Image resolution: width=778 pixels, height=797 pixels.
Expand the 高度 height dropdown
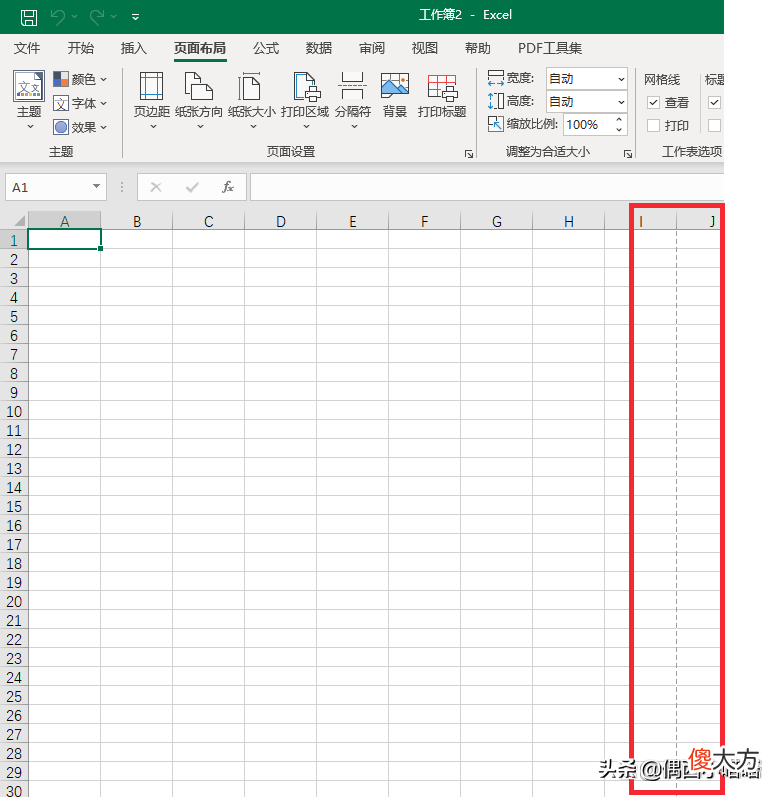pos(621,102)
